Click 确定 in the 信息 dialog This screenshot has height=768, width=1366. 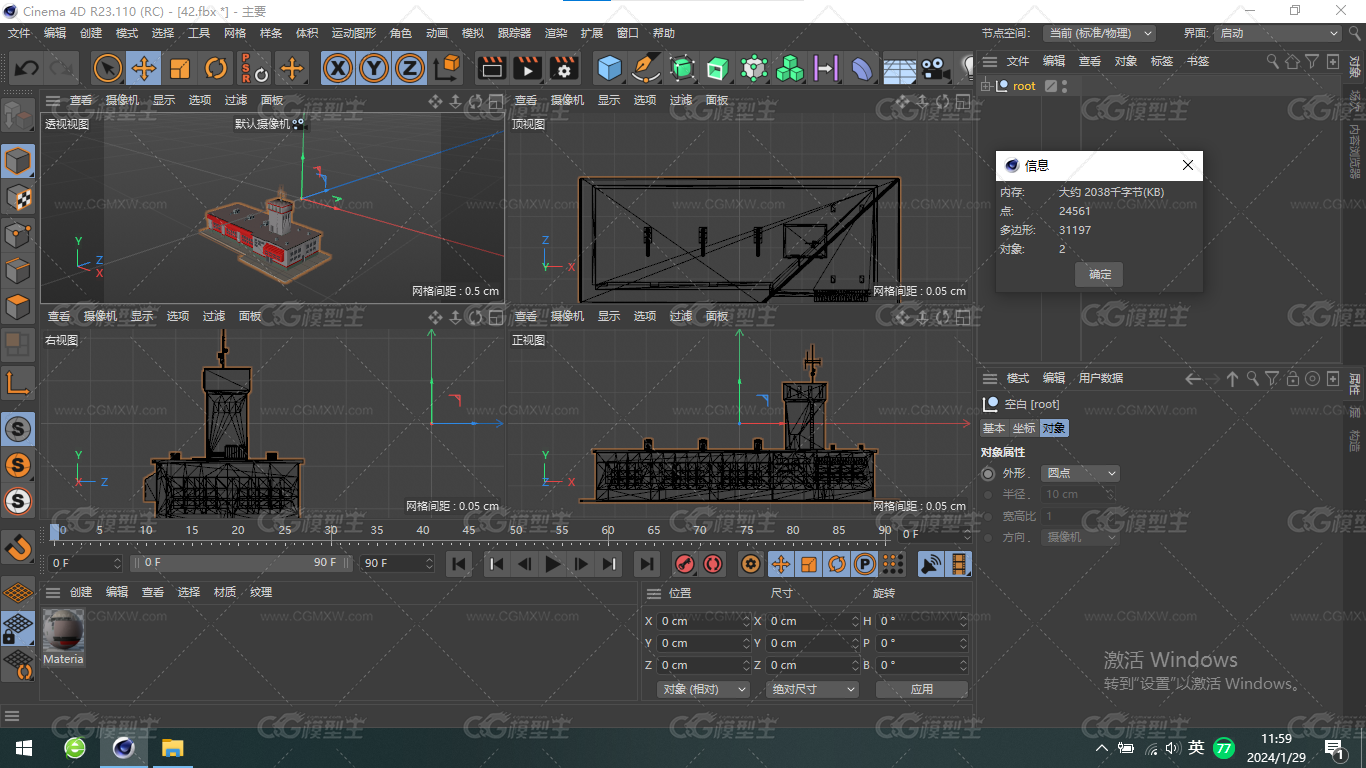tap(1099, 274)
